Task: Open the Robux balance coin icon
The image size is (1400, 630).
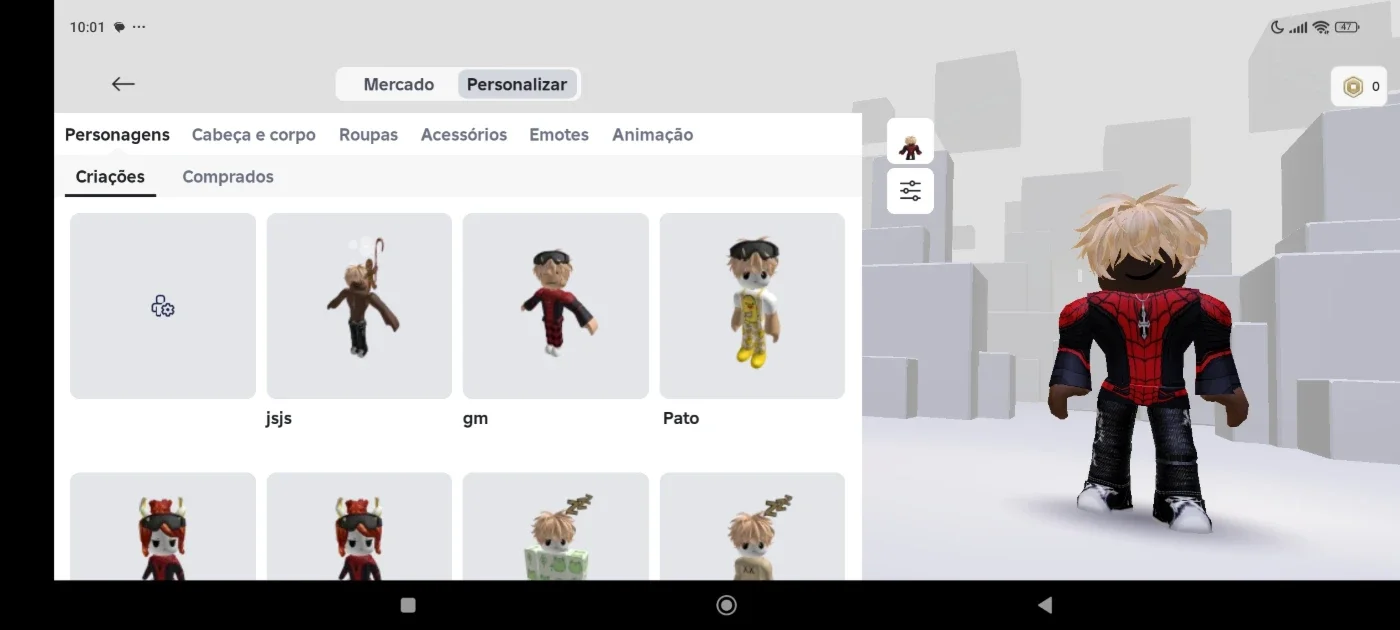Action: 1353,87
